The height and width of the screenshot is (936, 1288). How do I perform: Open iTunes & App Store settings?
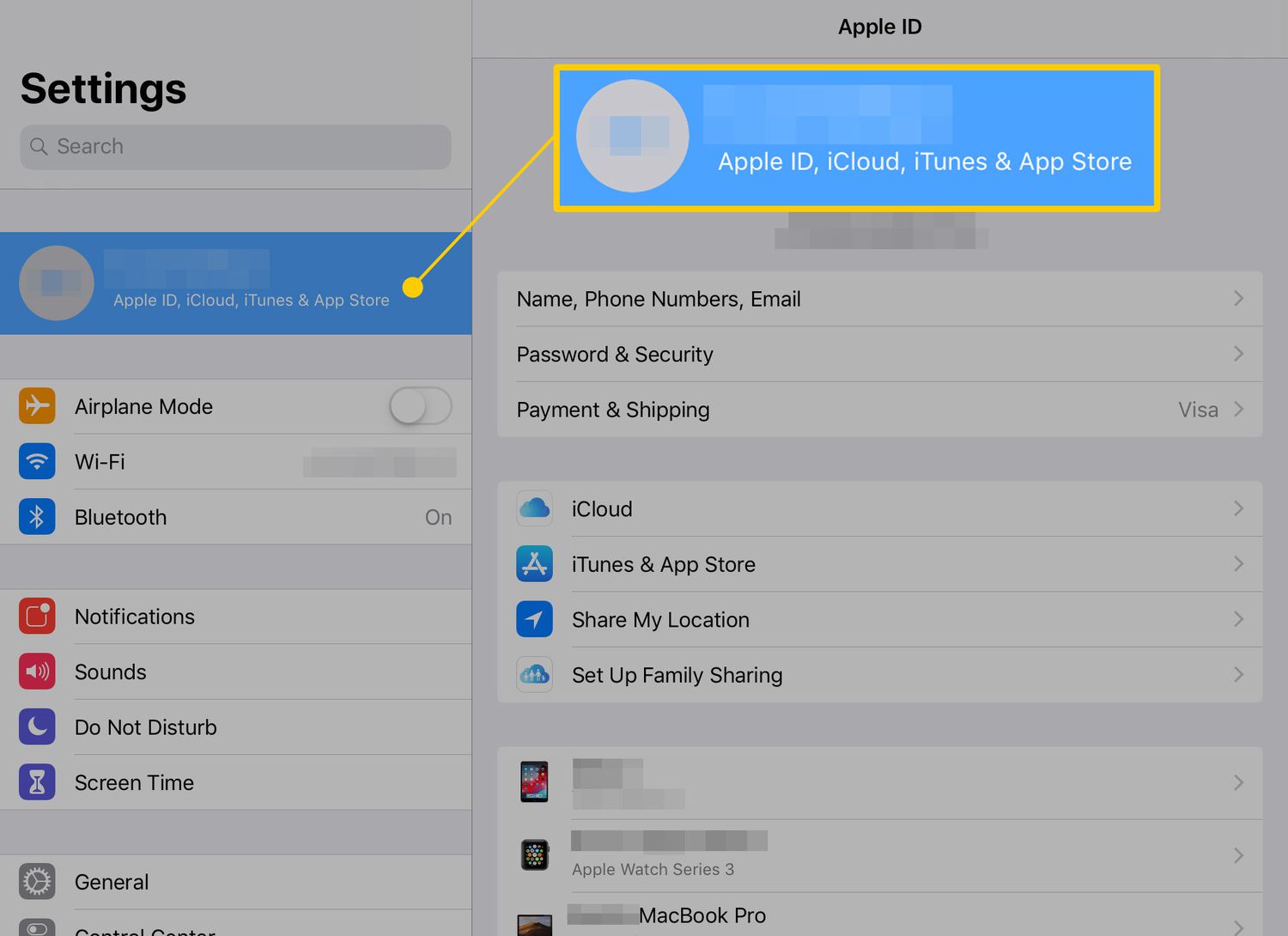pyautogui.click(x=663, y=564)
